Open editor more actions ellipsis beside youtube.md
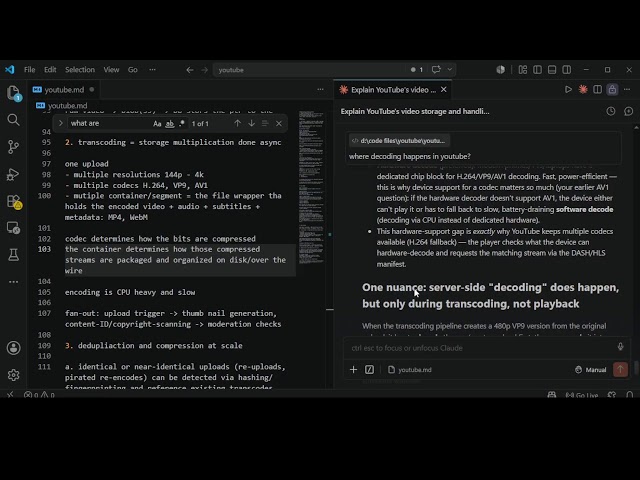The height and width of the screenshot is (480, 640). coord(320,89)
